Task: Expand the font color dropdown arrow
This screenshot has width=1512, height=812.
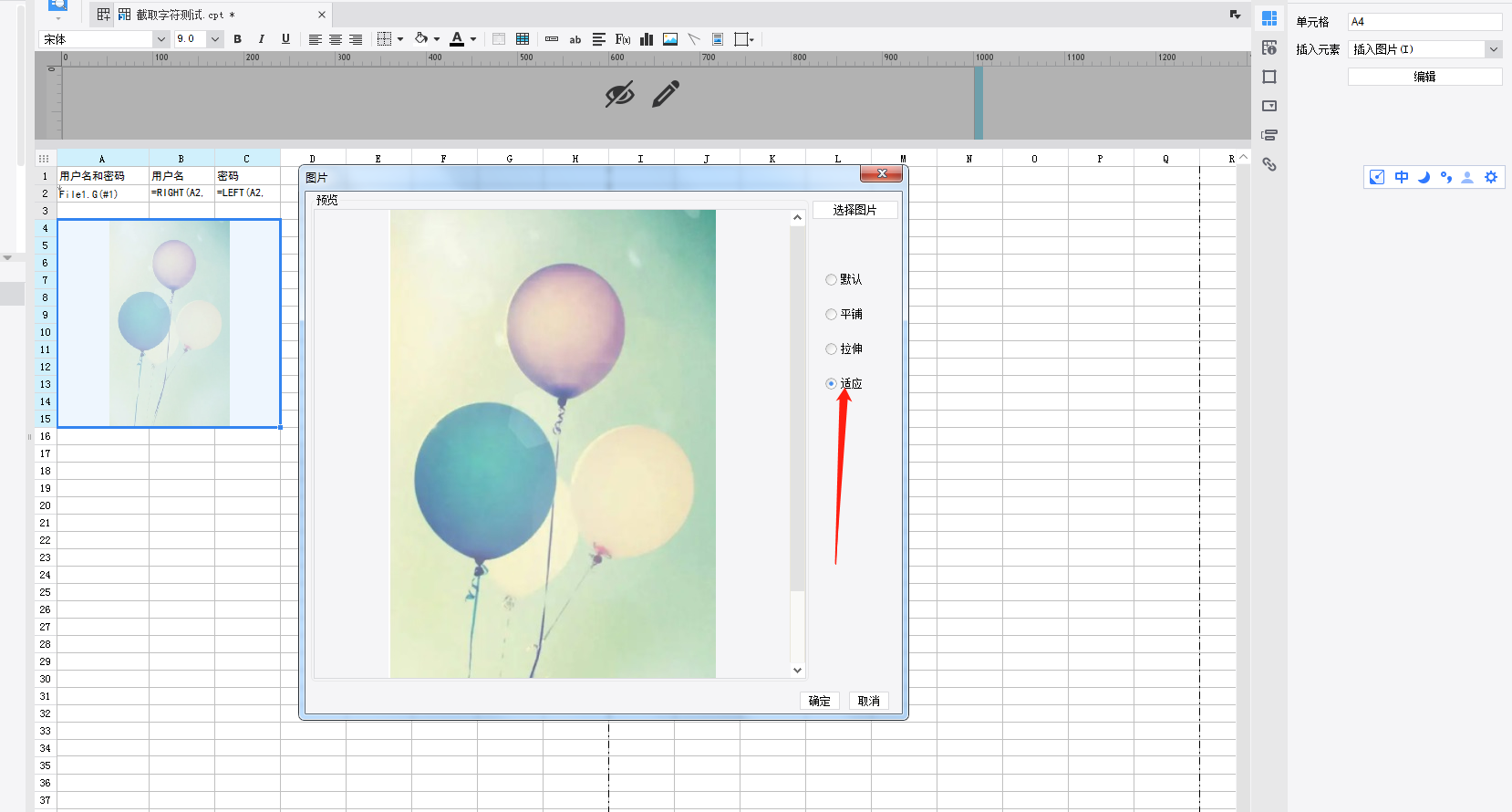Action: pyautogui.click(x=473, y=39)
